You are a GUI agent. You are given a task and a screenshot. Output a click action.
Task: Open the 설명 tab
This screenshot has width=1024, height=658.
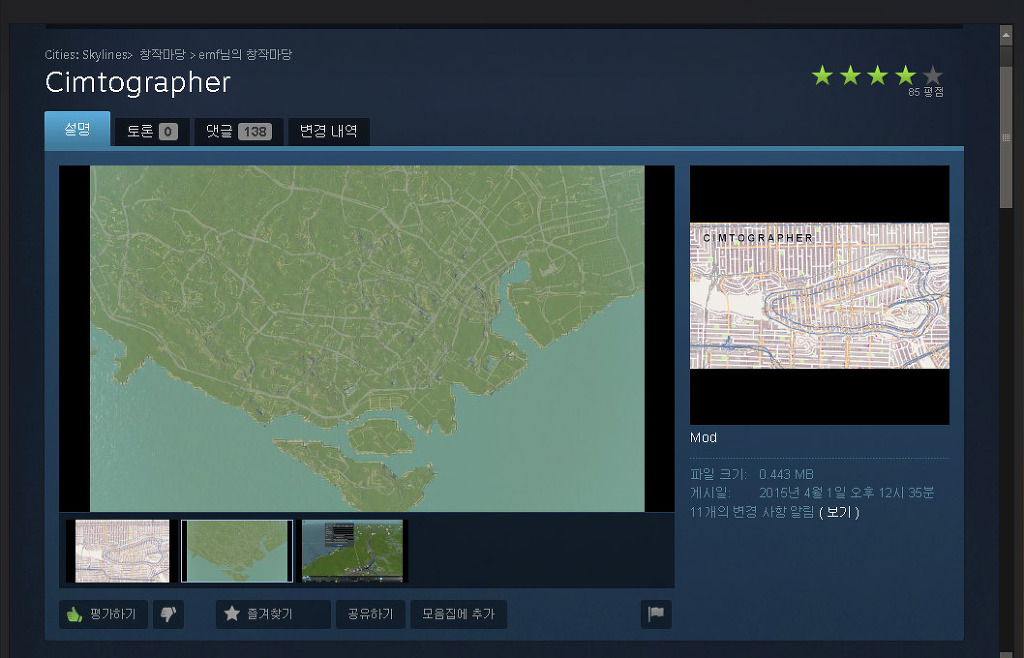[x=77, y=130]
